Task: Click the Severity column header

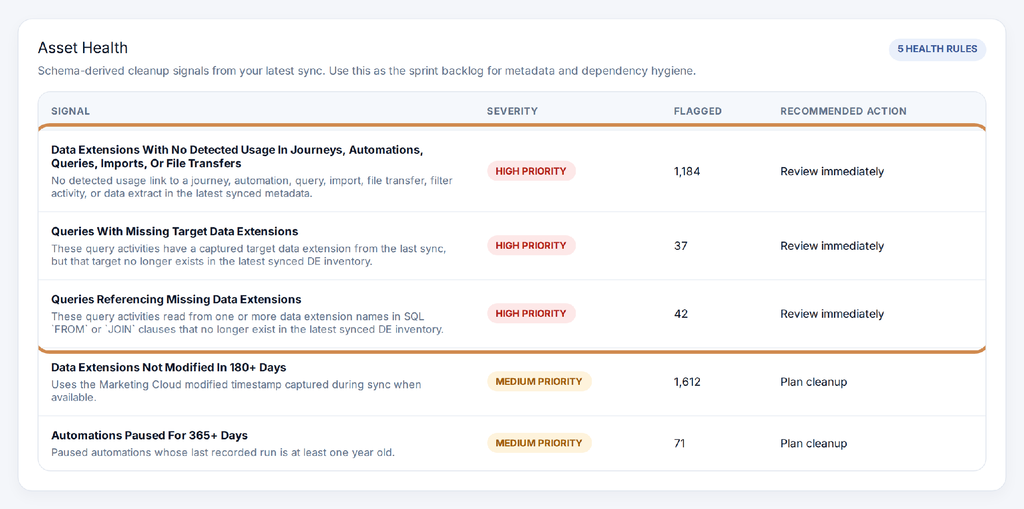Action: [512, 111]
